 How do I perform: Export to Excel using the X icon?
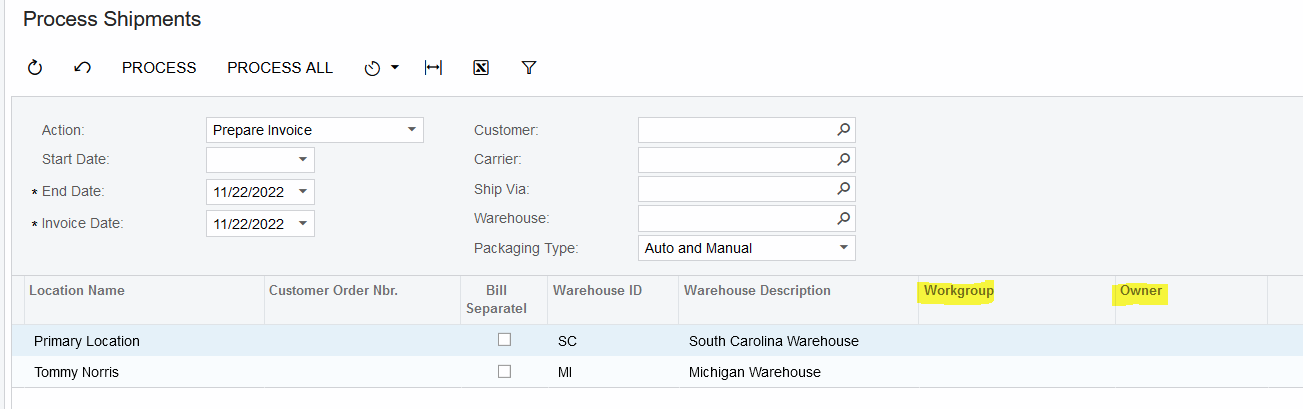click(x=481, y=68)
